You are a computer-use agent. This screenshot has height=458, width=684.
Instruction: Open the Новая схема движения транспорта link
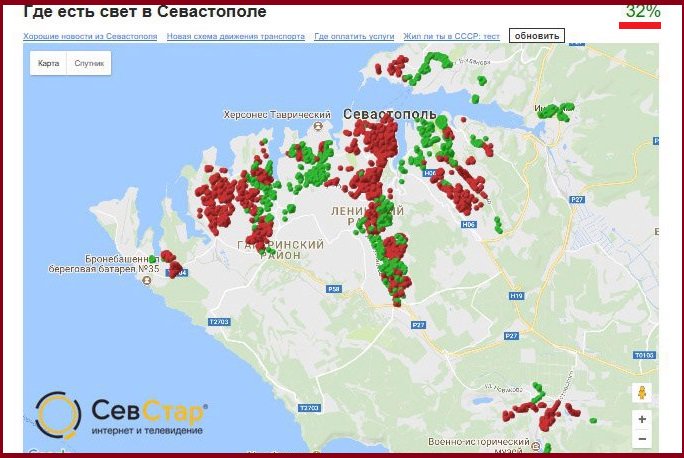[236, 36]
